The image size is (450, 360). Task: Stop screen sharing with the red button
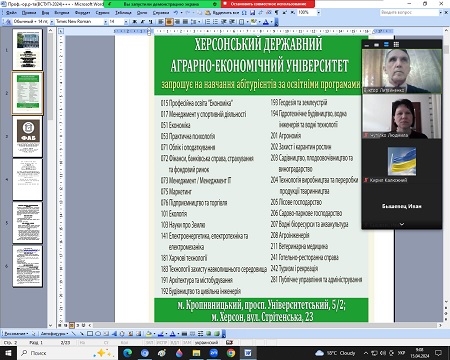click(x=268, y=4)
